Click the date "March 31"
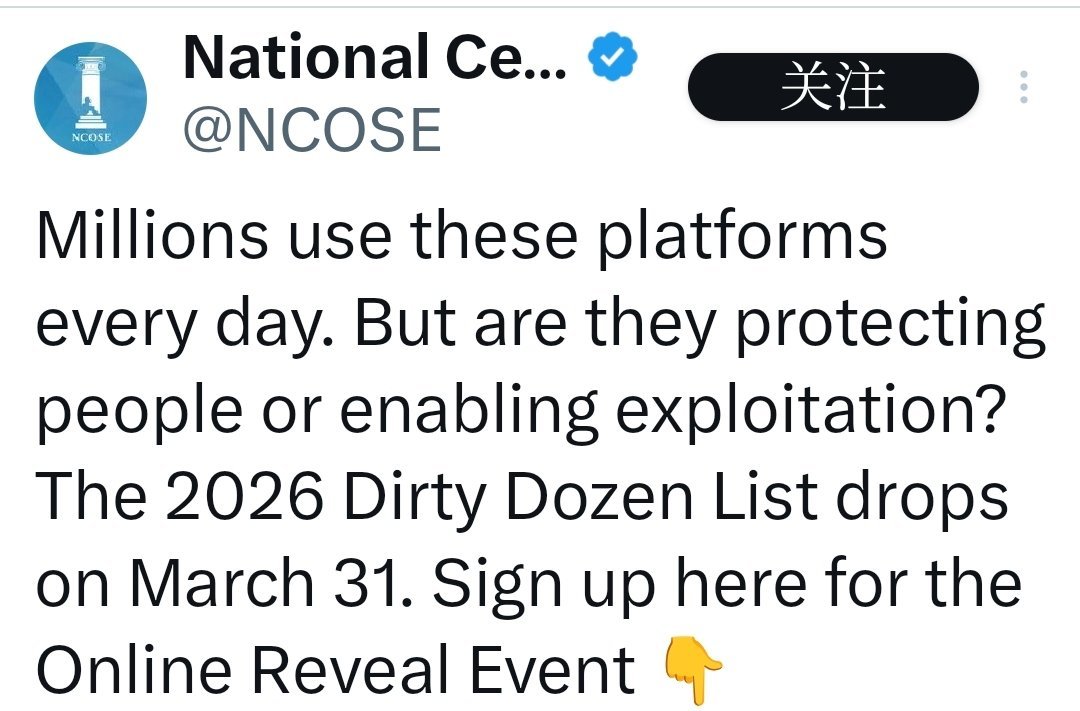 [262, 583]
